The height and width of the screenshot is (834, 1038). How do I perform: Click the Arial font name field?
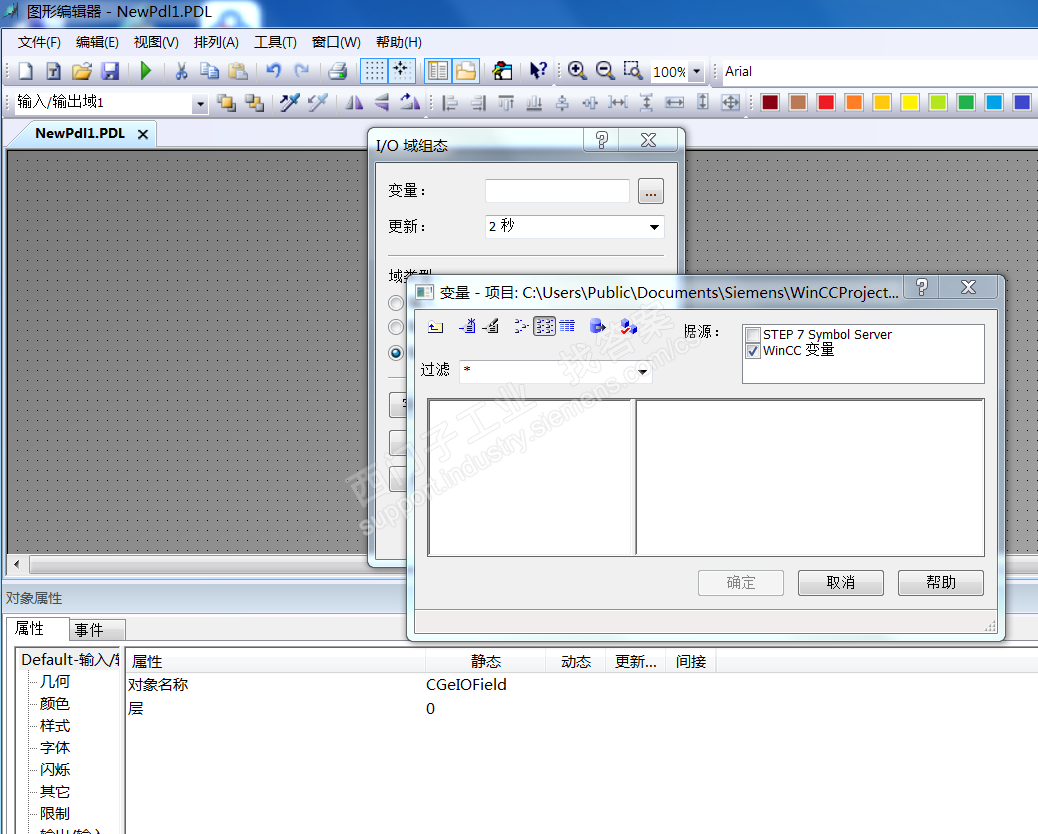[x=879, y=71]
